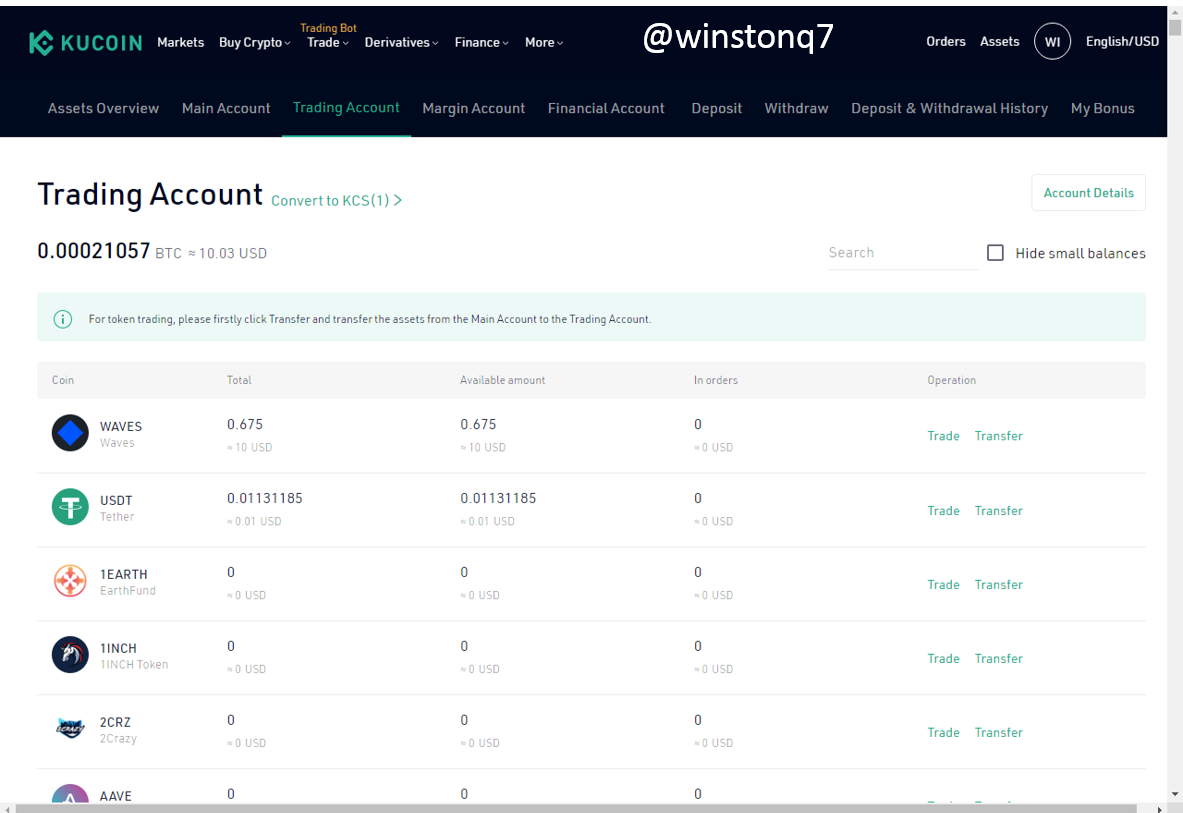Viewport: 1183px width, 813px height.
Task: Open the Withdraw tab
Action: (x=796, y=109)
